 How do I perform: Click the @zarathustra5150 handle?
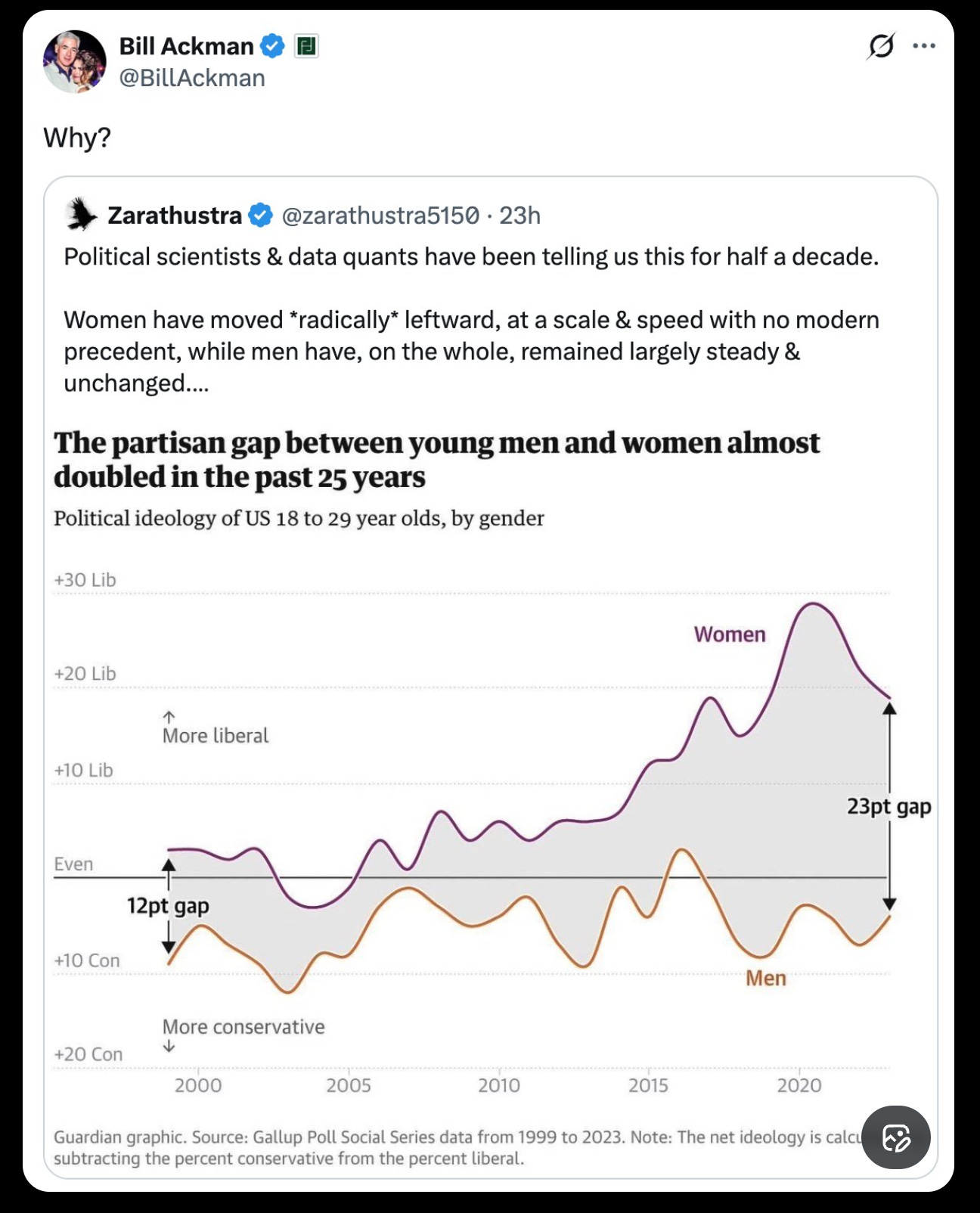(x=380, y=216)
